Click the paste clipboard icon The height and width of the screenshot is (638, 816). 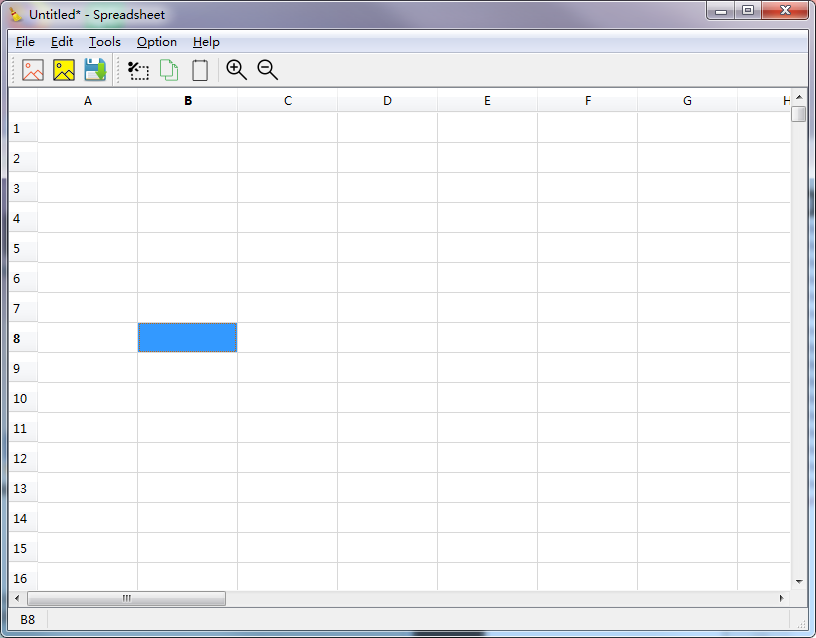200,70
